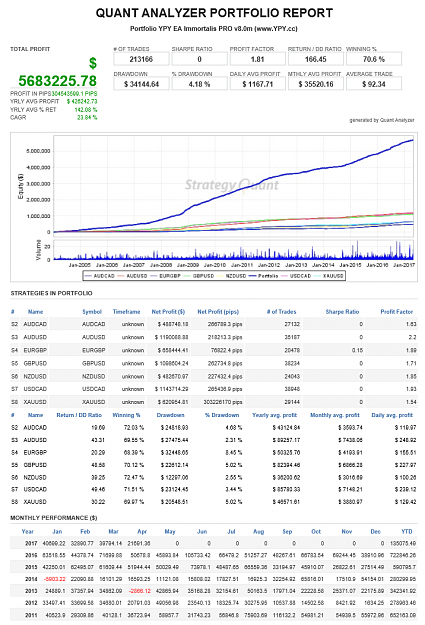
Task: Click the Jan-2017 label on chart time axis
Action: 404,265
